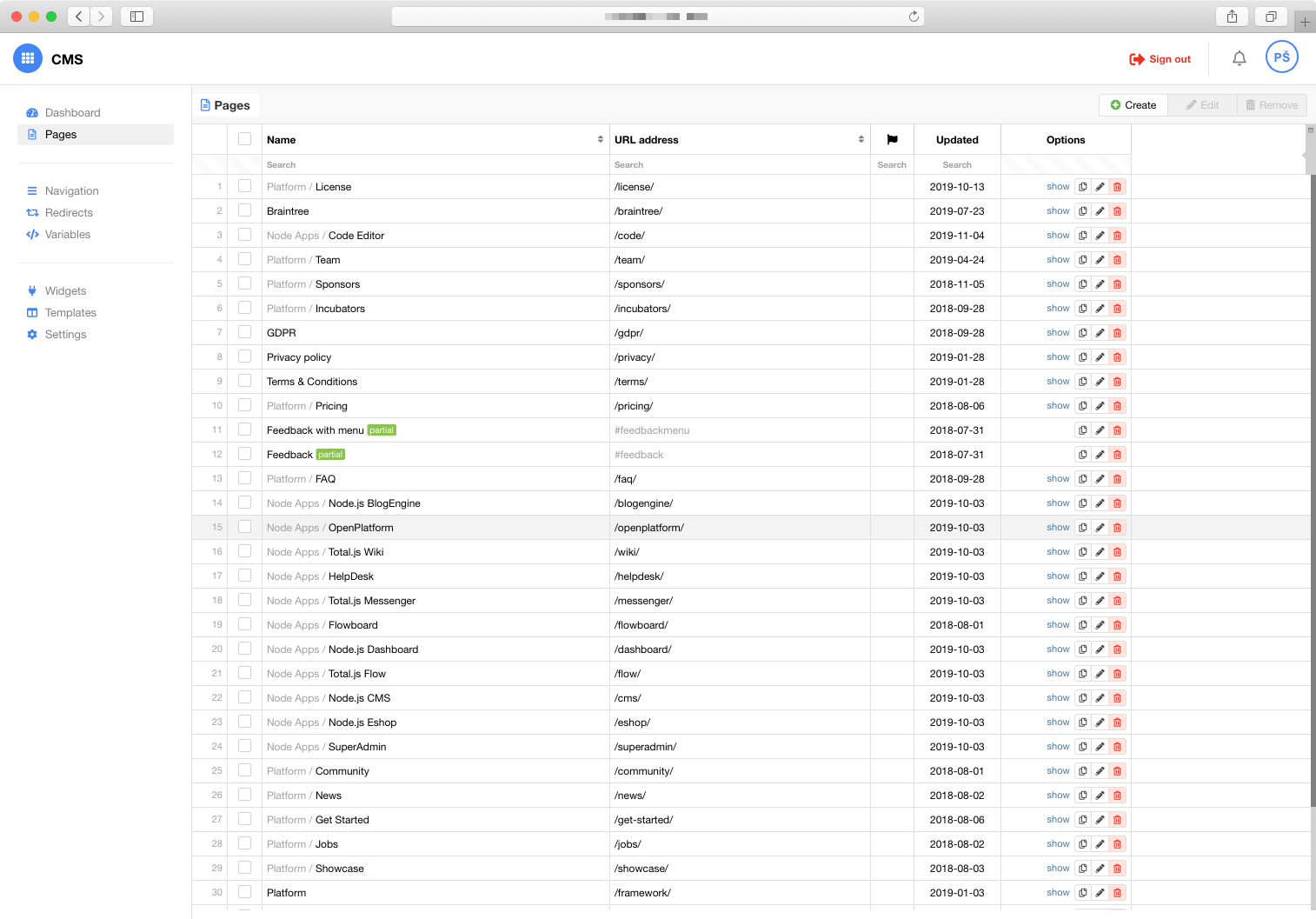Tick the Node.js CMS row checkbox
This screenshot has height=919, width=1316.
244,697
